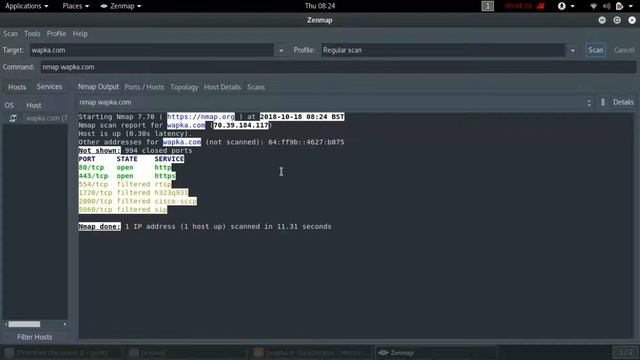Viewport: 640px width, 360px height.
Task: Click the Zenmap taskbar entry at bottom
Action: coord(436,353)
